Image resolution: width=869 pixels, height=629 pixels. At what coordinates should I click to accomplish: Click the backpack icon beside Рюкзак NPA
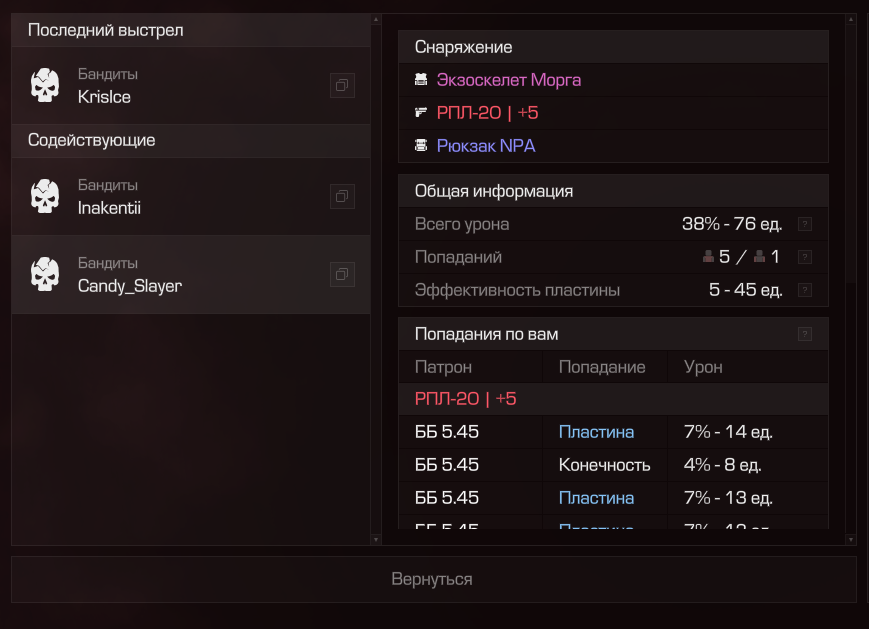click(x=421, y=146)
